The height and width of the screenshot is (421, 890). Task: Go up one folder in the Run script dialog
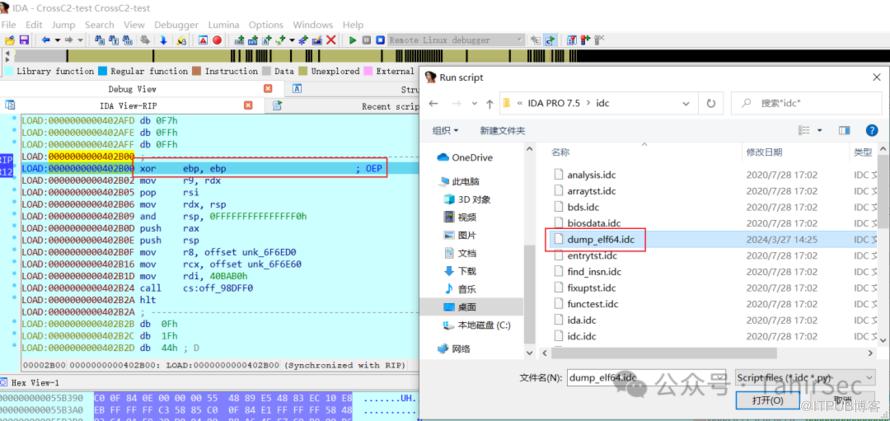[x=489, y=104]
